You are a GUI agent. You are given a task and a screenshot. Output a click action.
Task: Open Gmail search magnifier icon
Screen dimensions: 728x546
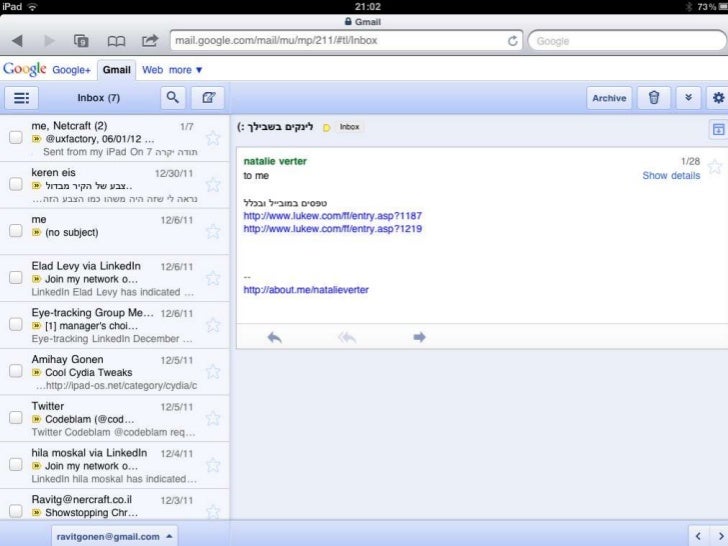(173, 98)
